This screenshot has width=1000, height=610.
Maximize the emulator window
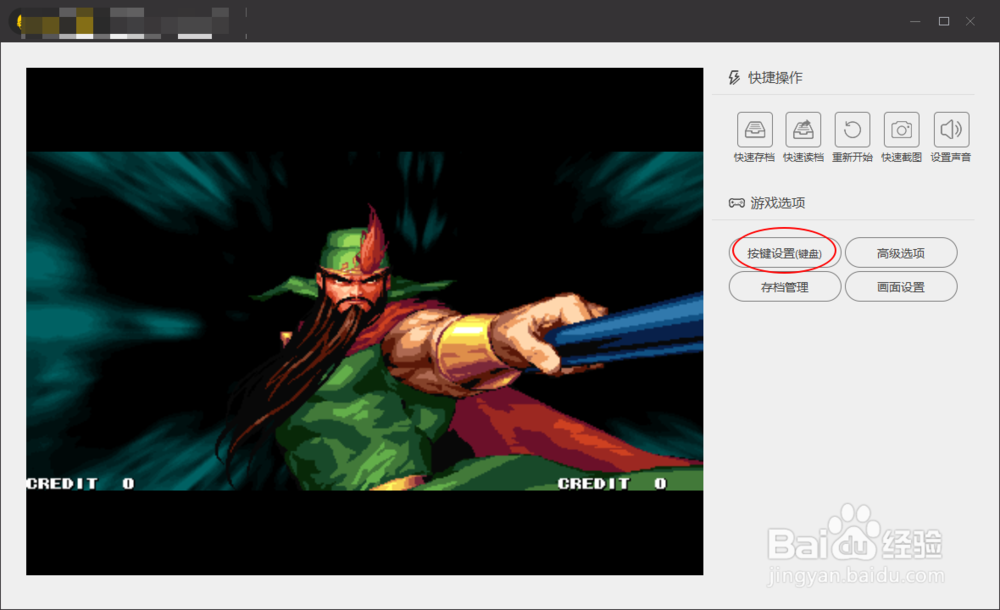click(944, 21)
